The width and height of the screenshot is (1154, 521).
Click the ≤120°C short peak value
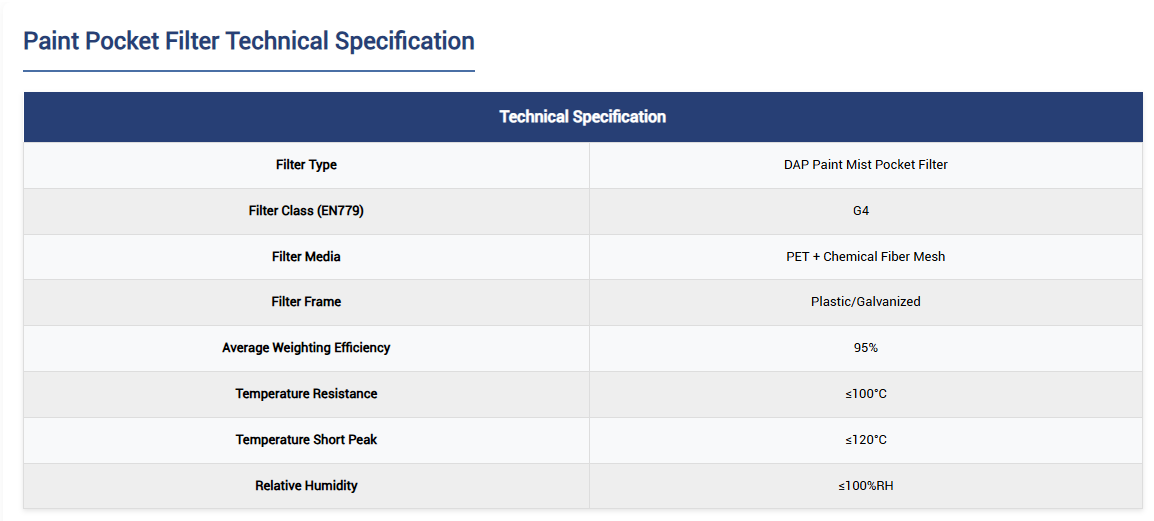[x=865, y=440]
